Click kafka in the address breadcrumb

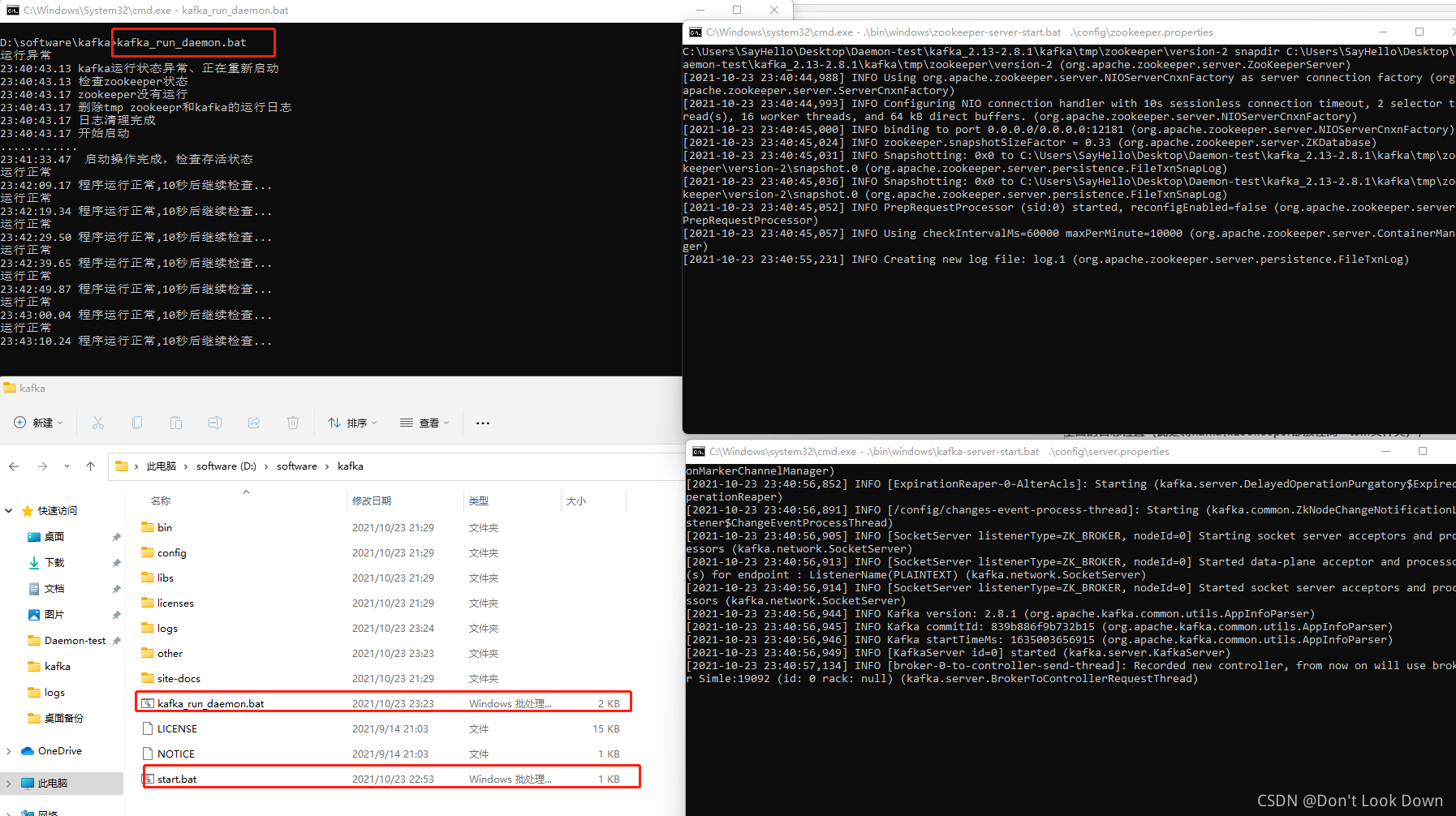(x=351, y=466)
